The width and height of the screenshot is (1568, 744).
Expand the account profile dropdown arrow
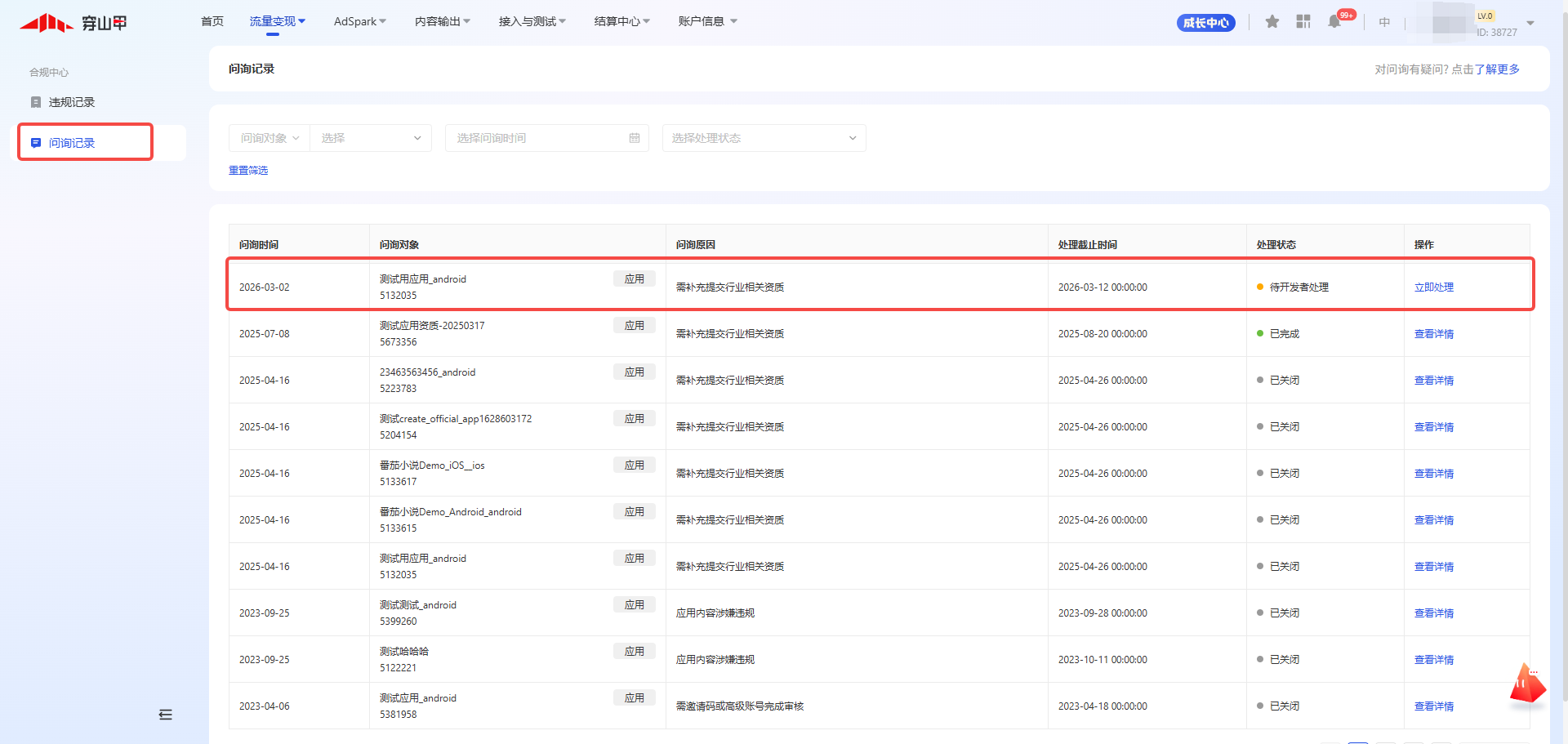coord(1530,23)
